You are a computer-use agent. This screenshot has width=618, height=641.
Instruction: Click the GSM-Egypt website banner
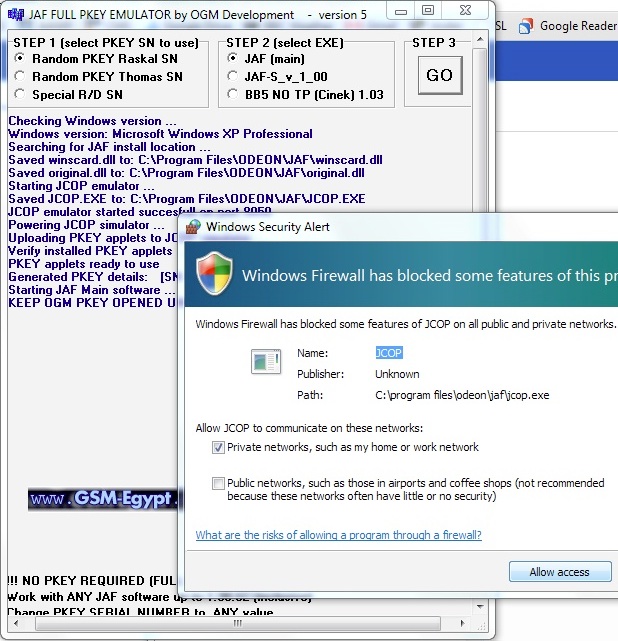[103, 499]
